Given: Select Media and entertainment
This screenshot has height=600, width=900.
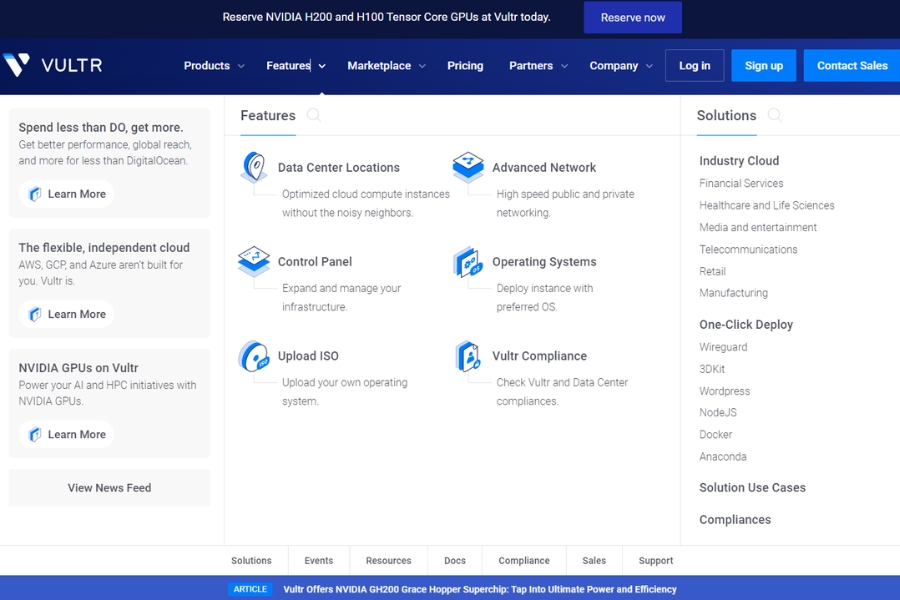Looking at the screenshot, I should coord(758,227).
